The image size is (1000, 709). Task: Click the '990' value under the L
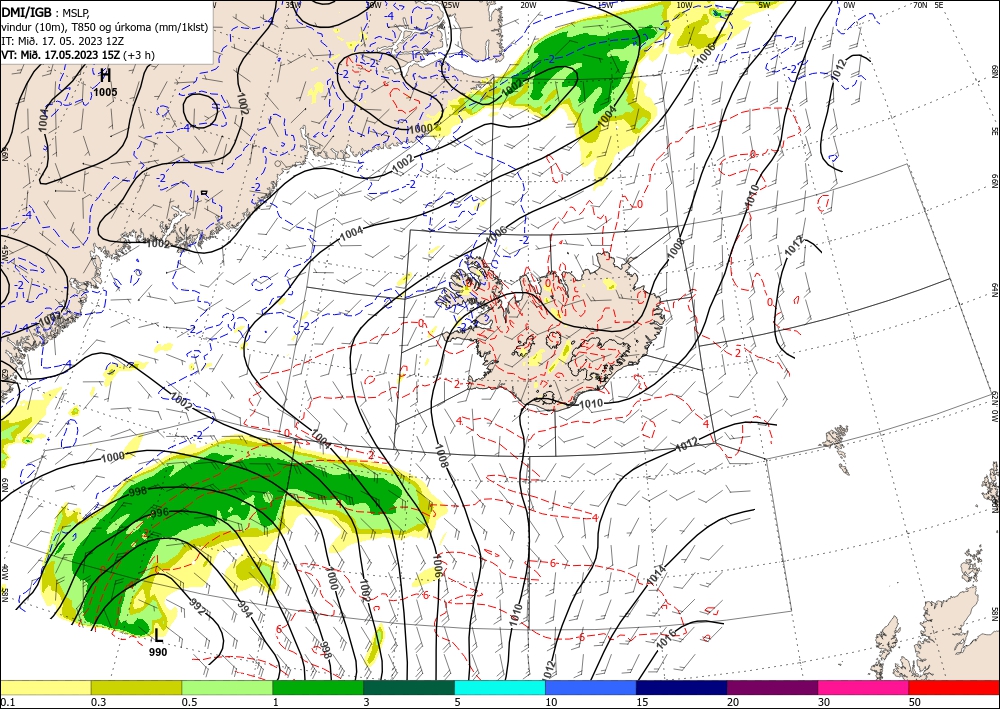pos(158,652)
